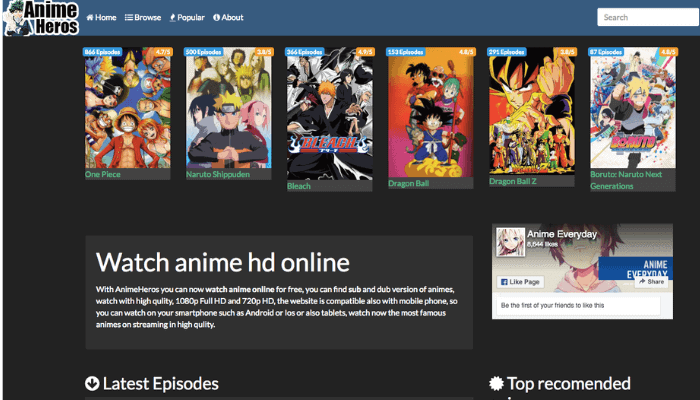Click Boruto: Naruto Next Generations title link
This screenshot has width=700, height=400.
click(x=626, y=180)
